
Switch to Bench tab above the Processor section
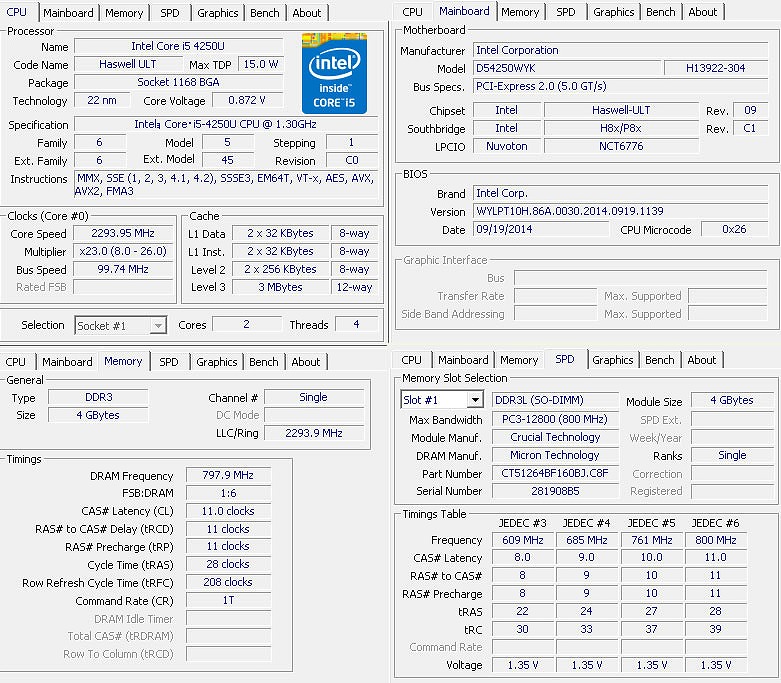click(x=265, y=13)
